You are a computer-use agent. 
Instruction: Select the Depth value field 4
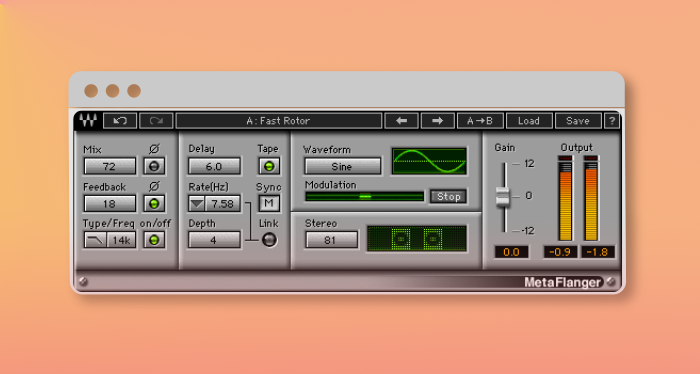pos(214,240)
